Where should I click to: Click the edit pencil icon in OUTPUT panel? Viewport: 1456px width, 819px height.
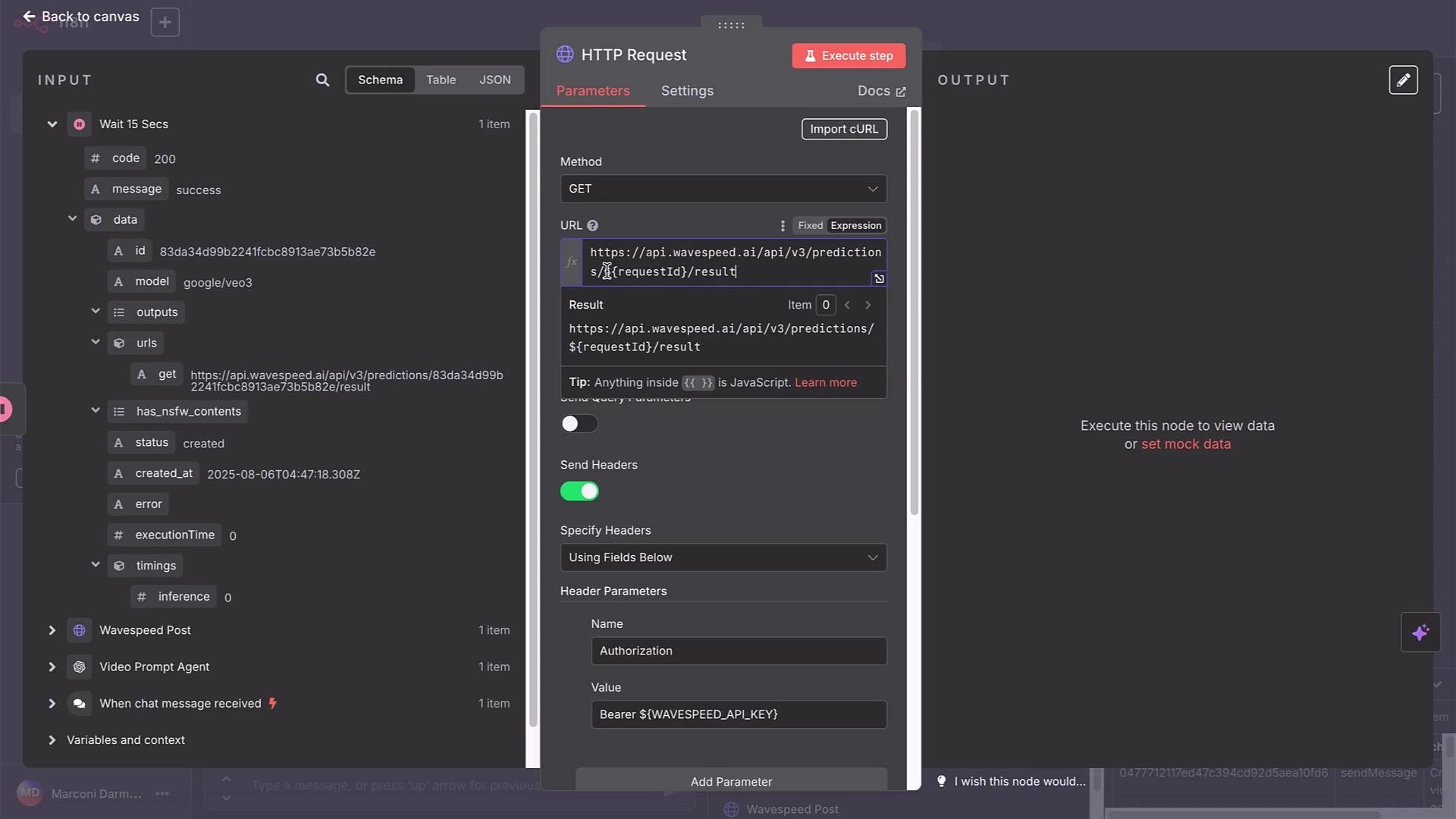[x=1403, y=80]
